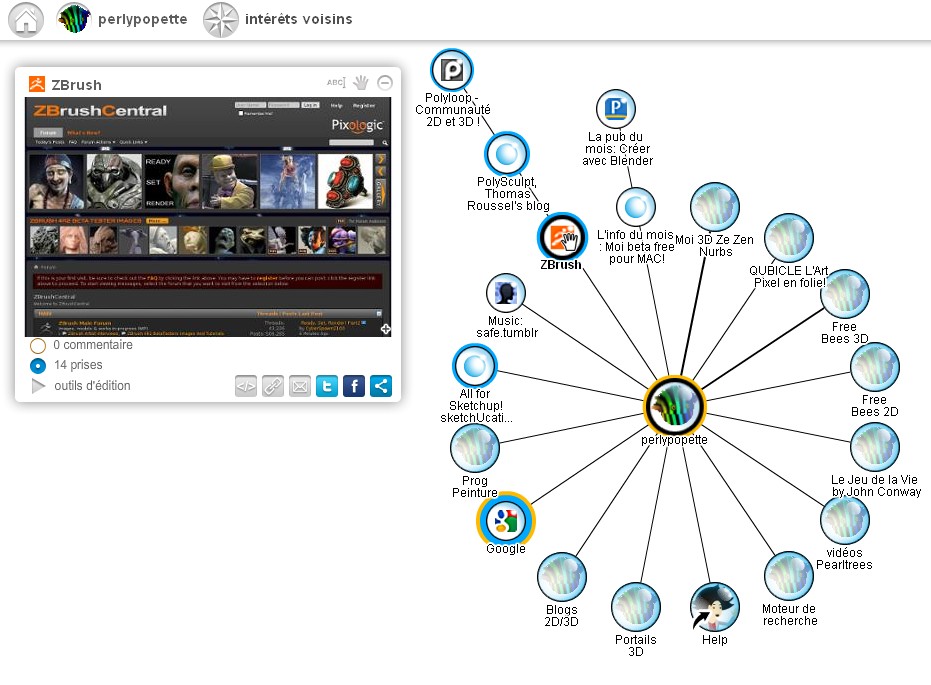Open the perlypopette profile avatar in header

tap(74, 18)
